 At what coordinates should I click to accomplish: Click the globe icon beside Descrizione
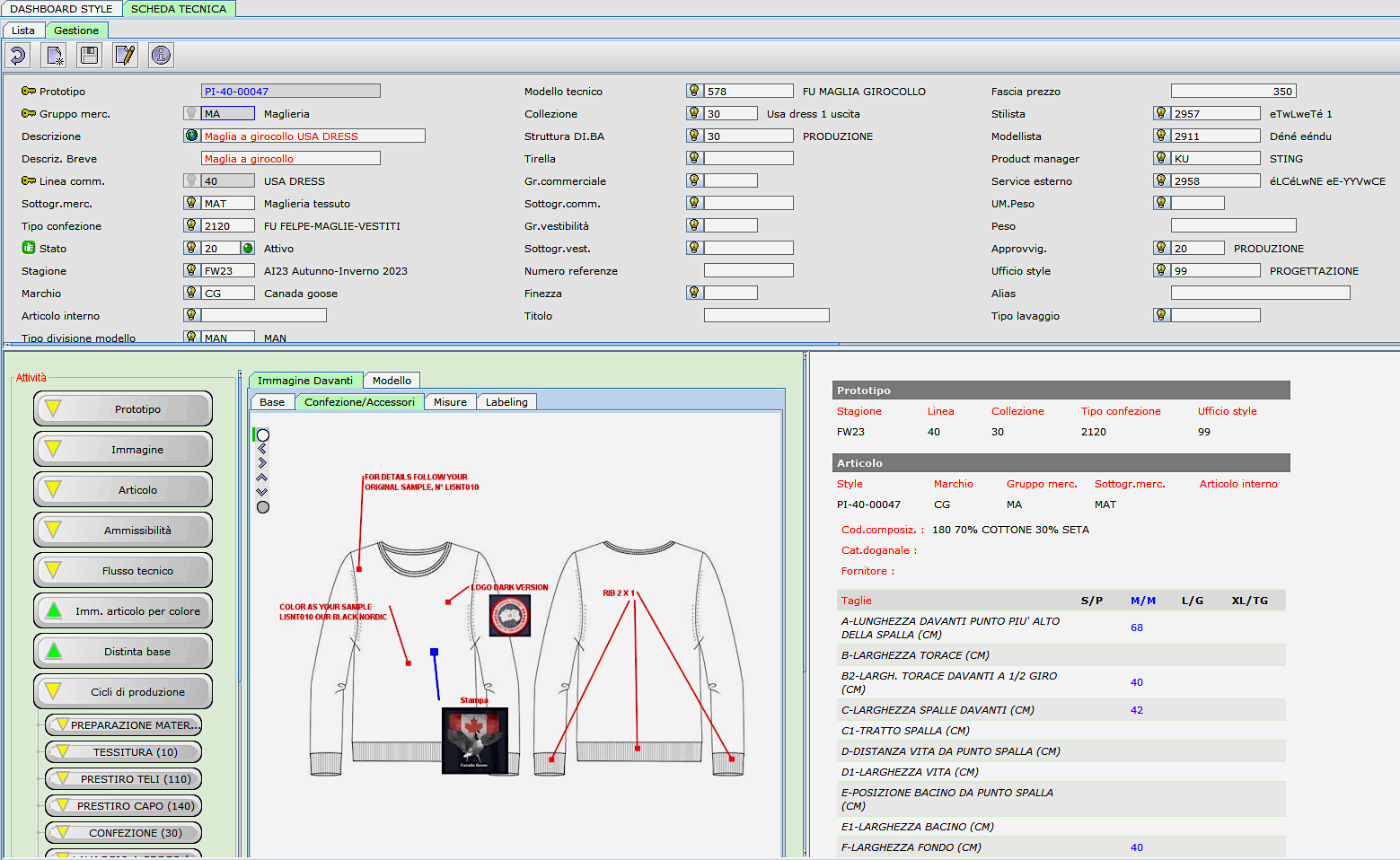click(x=191, y=136)
